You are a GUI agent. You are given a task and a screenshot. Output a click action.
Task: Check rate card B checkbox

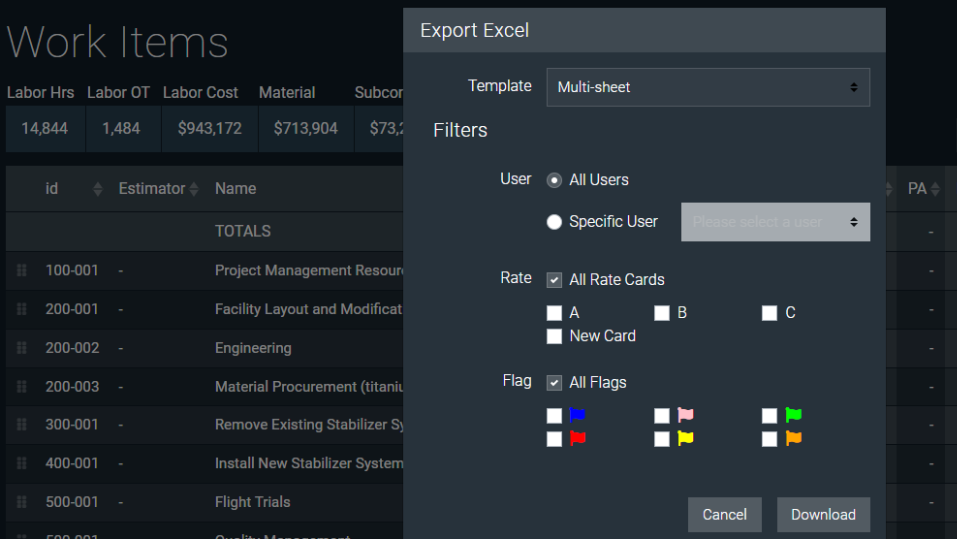[x=662, y=313]
